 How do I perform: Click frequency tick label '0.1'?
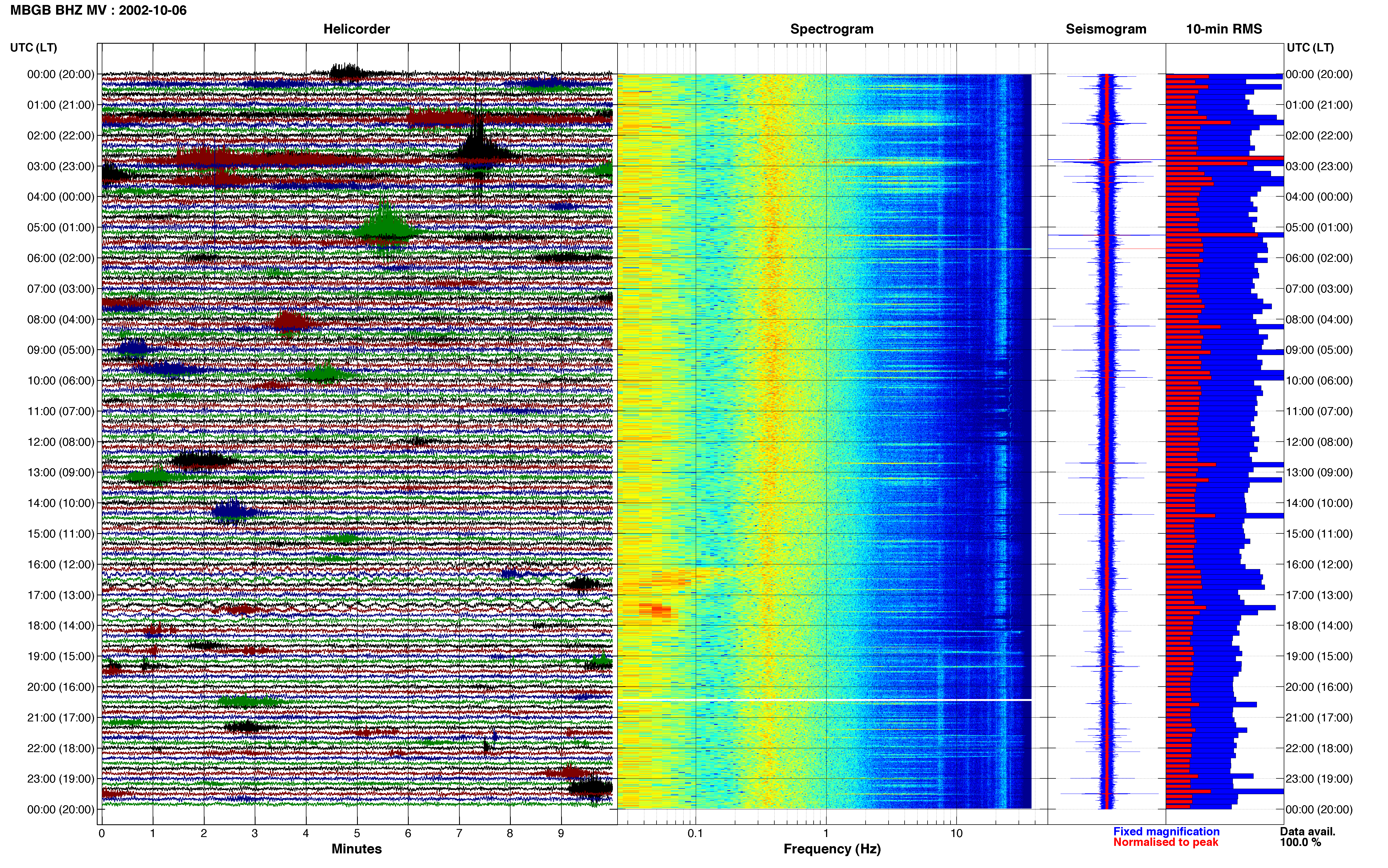point(695,833)
